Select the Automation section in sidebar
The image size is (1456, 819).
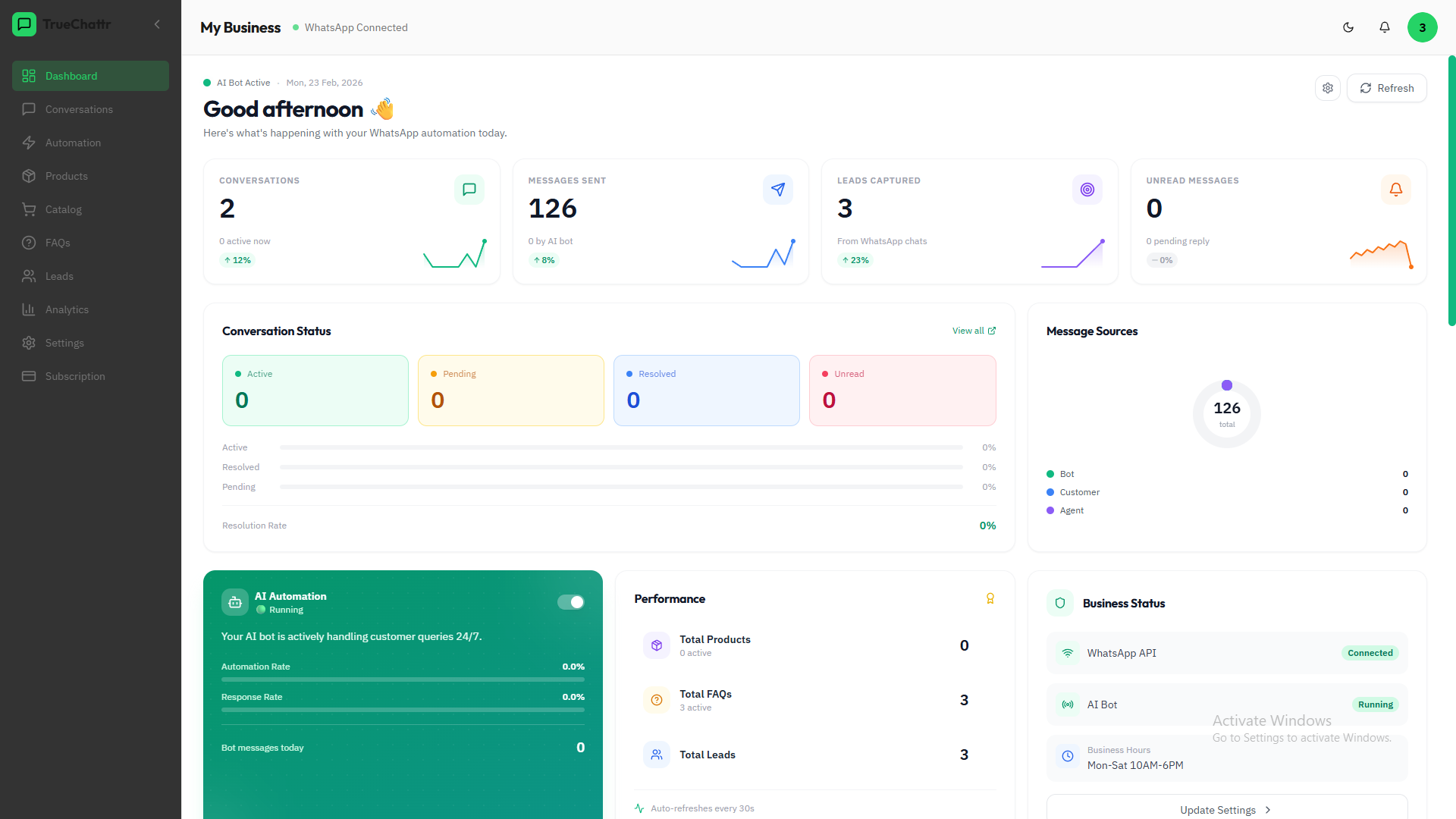[x=73, y=143]
